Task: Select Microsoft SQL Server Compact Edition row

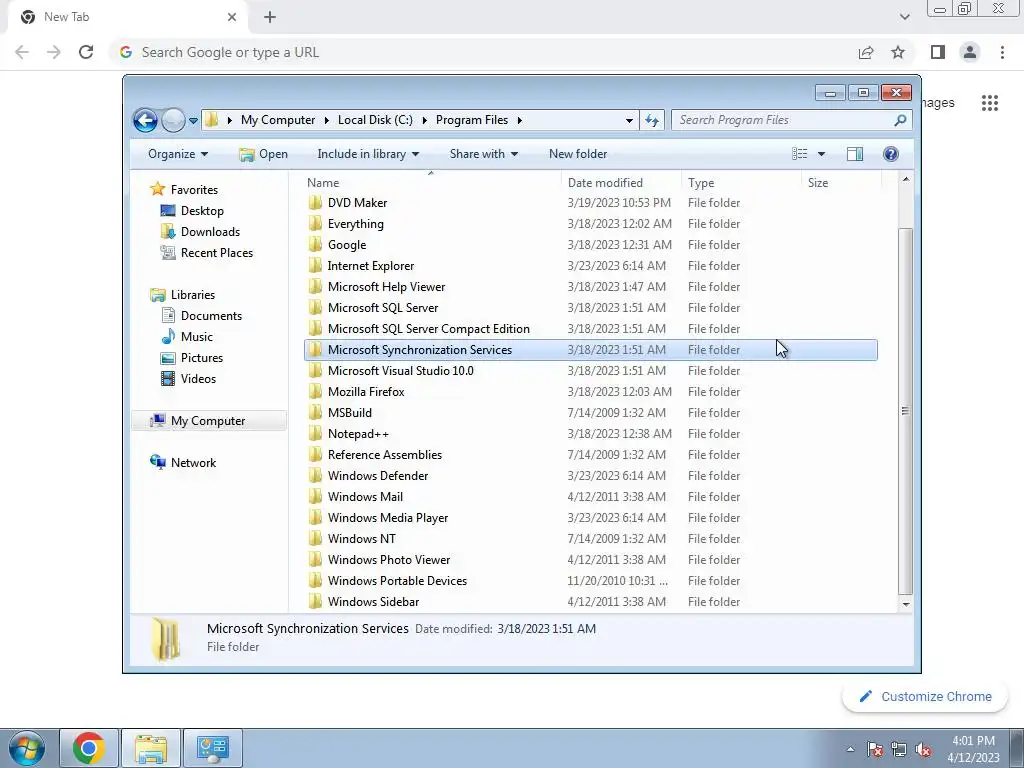Action: pyautogui.click(x=591, y=328)
